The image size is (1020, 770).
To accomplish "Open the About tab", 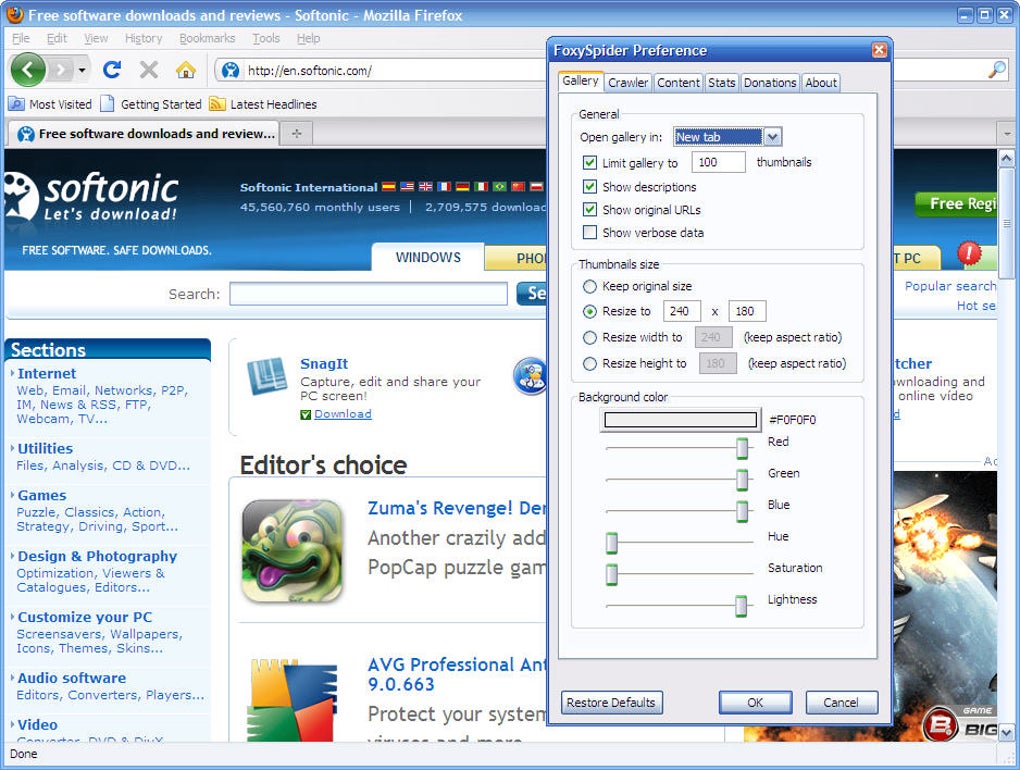I will [821, 83].
